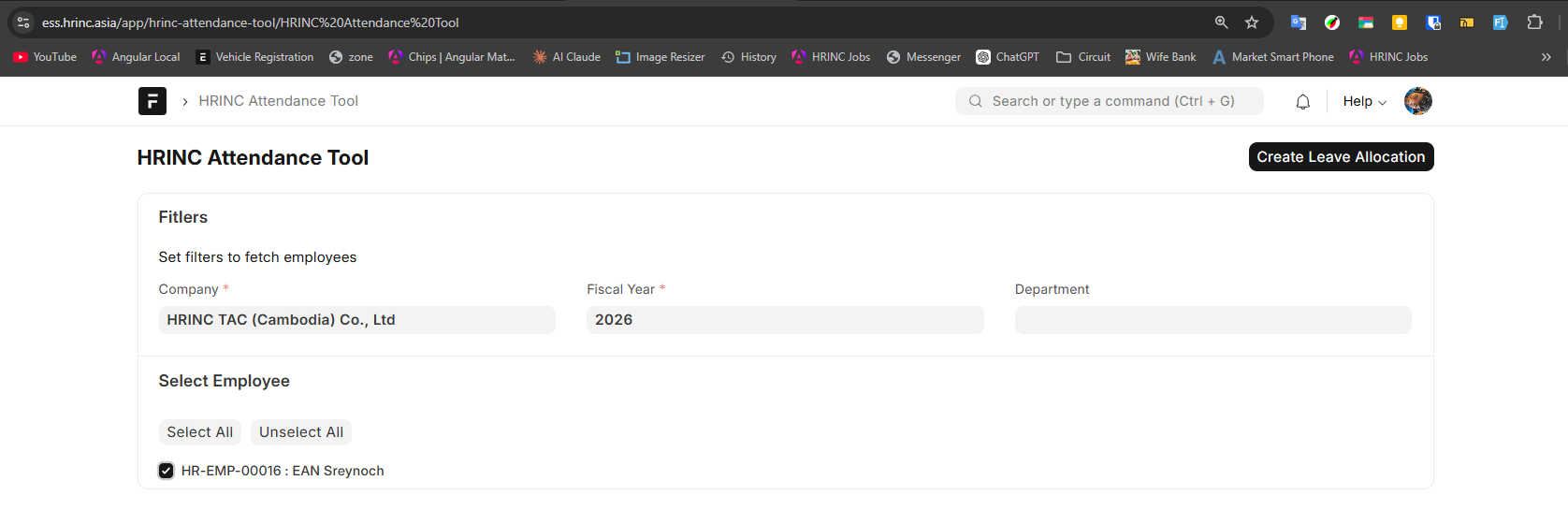Click the HRINC Attendance Tool page title
The image size is (1568, 510).
[253, 158]
